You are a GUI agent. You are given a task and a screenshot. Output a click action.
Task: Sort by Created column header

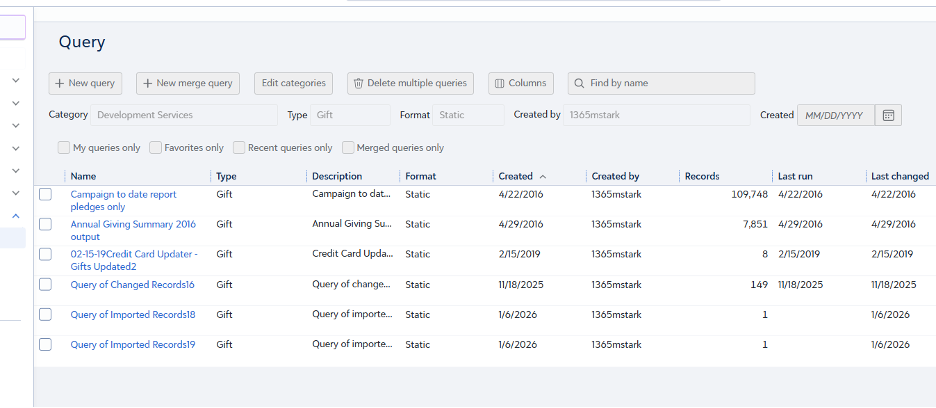(516, 176)
